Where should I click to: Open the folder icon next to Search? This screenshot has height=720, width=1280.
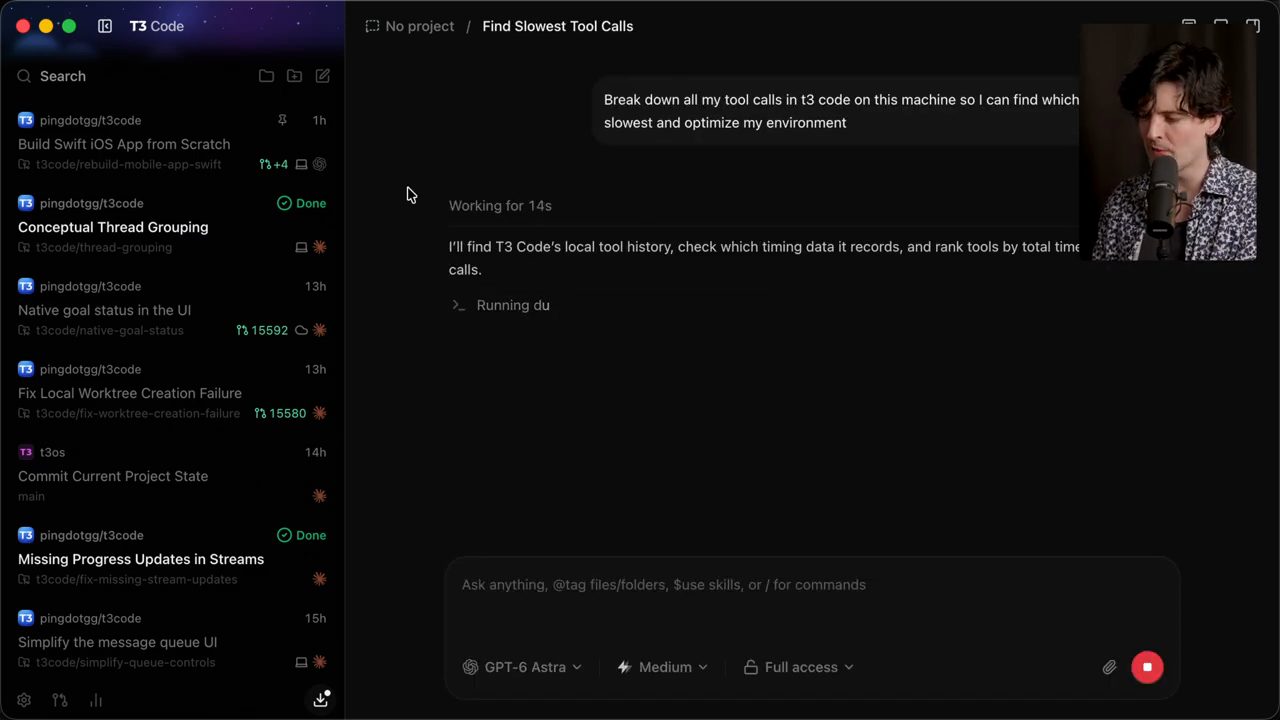tap(266, 76)
